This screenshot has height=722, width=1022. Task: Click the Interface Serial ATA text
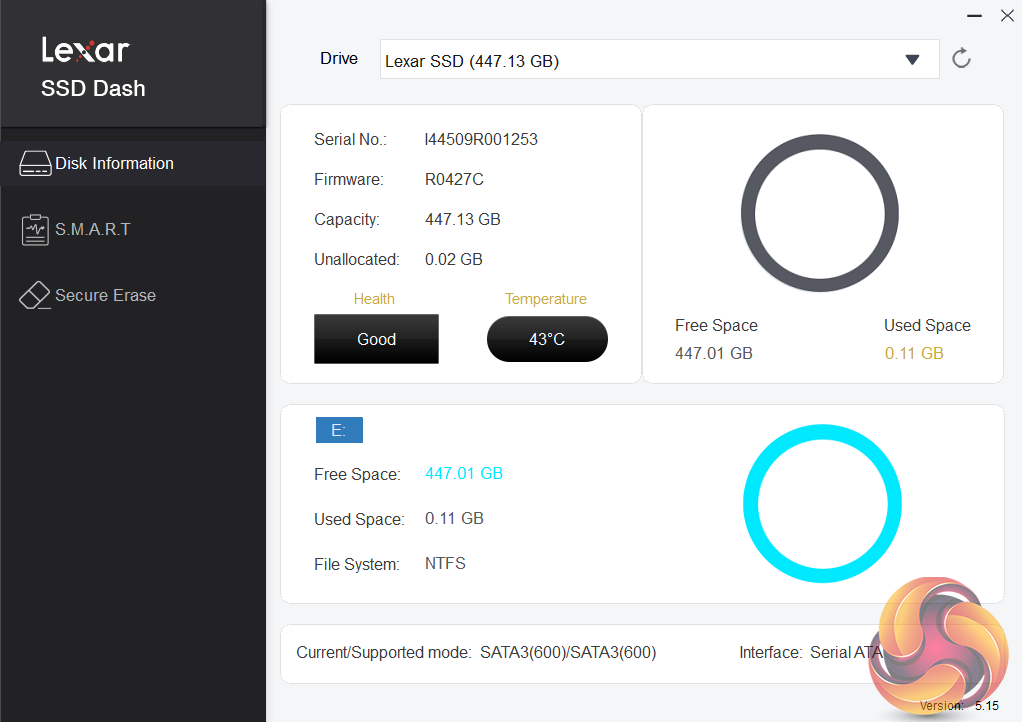810,652
